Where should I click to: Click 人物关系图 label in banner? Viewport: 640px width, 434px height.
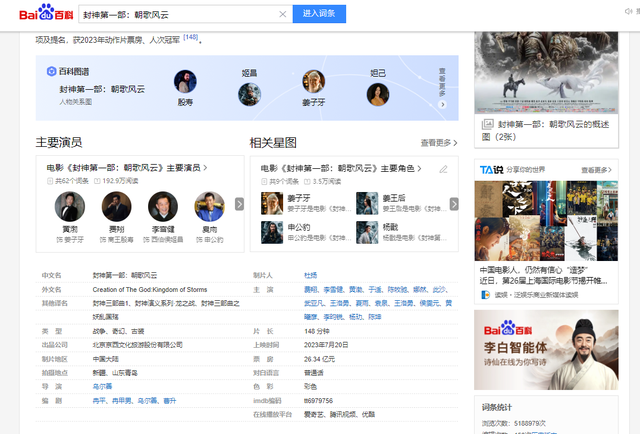76,102
